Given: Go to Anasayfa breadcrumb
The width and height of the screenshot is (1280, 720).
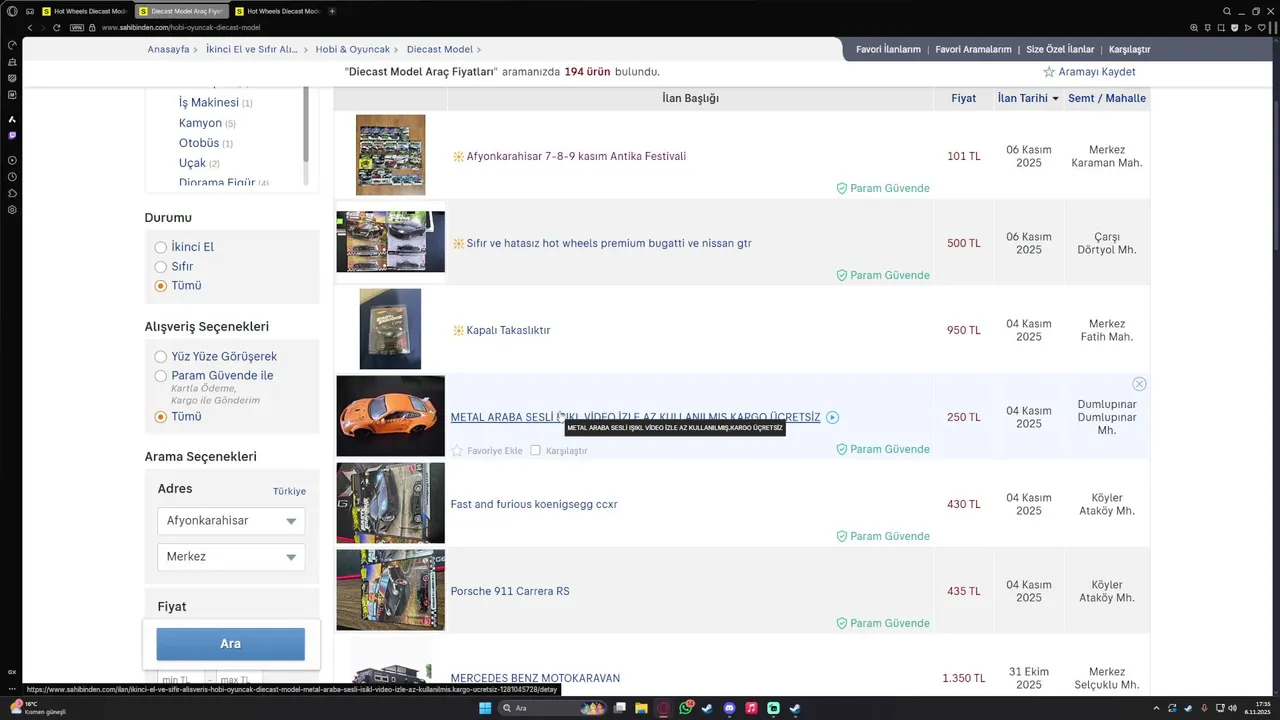Looking at the screenshot, I should point(168,49).
